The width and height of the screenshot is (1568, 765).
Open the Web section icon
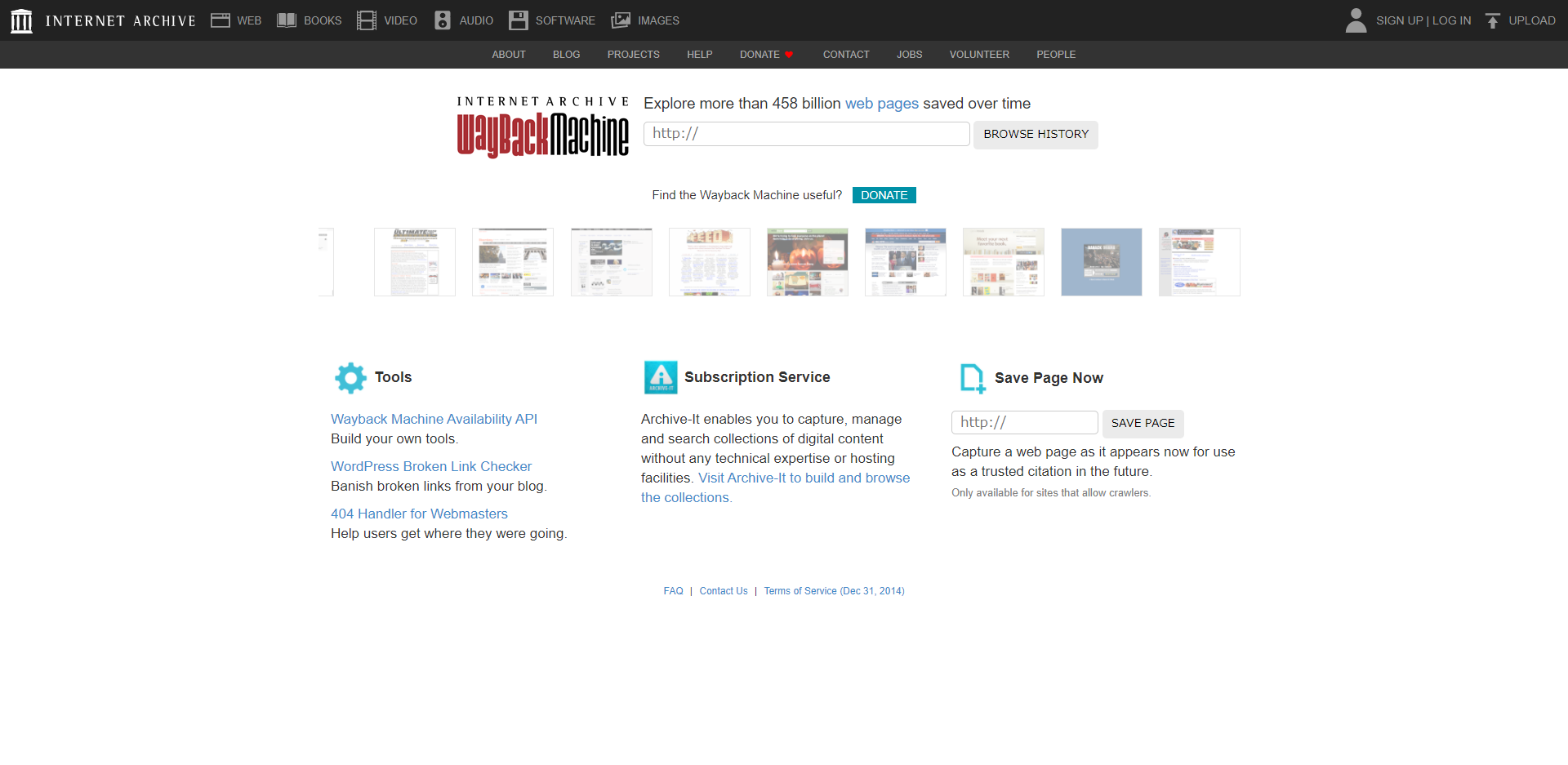(x=220, y=20)
